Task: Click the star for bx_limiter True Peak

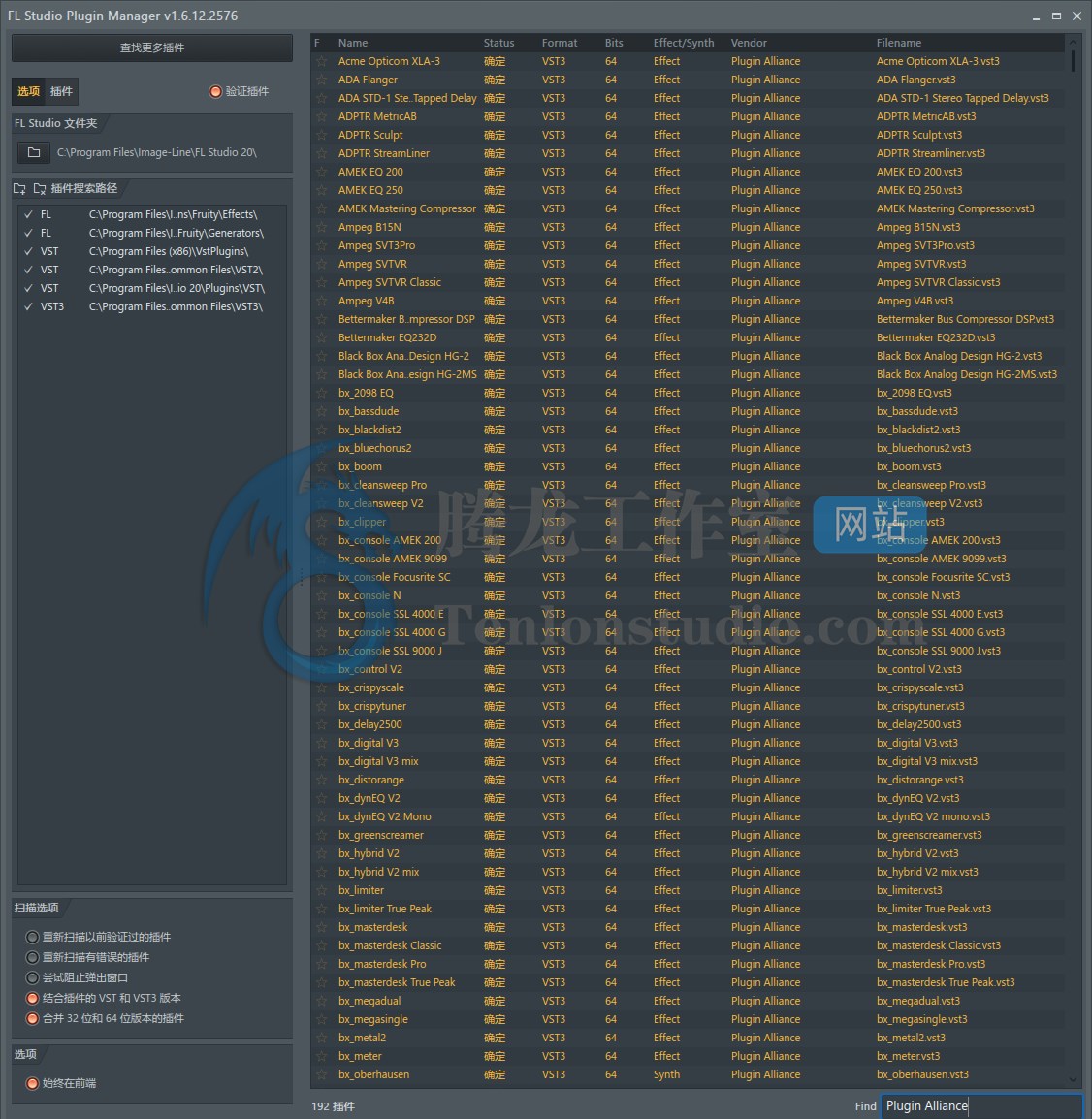Action: (x=322, y=909)
